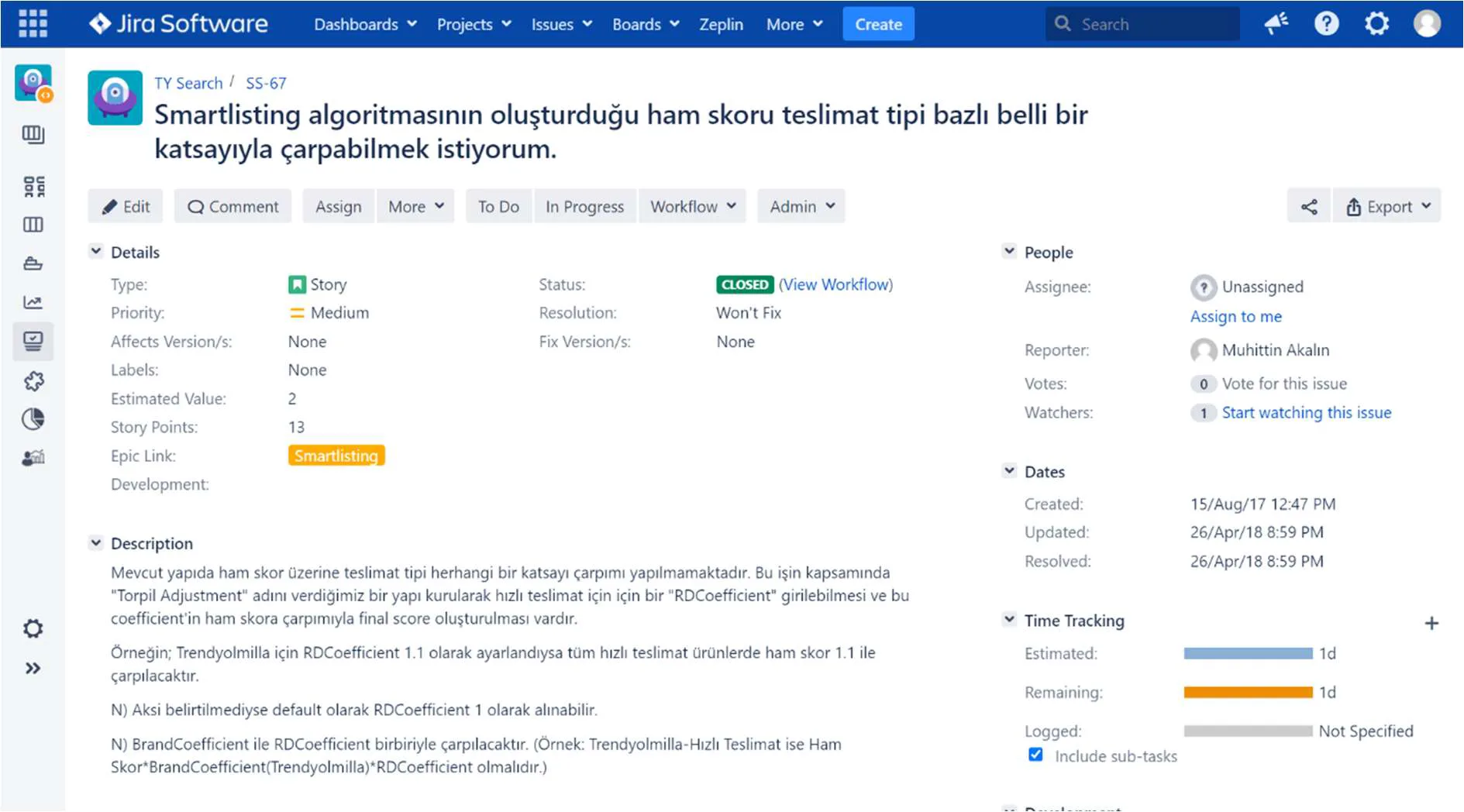Image resolution: width=1464 pixels, height=812 pixels.
Task: Collapse the People section
Action: pos(1009,251)
